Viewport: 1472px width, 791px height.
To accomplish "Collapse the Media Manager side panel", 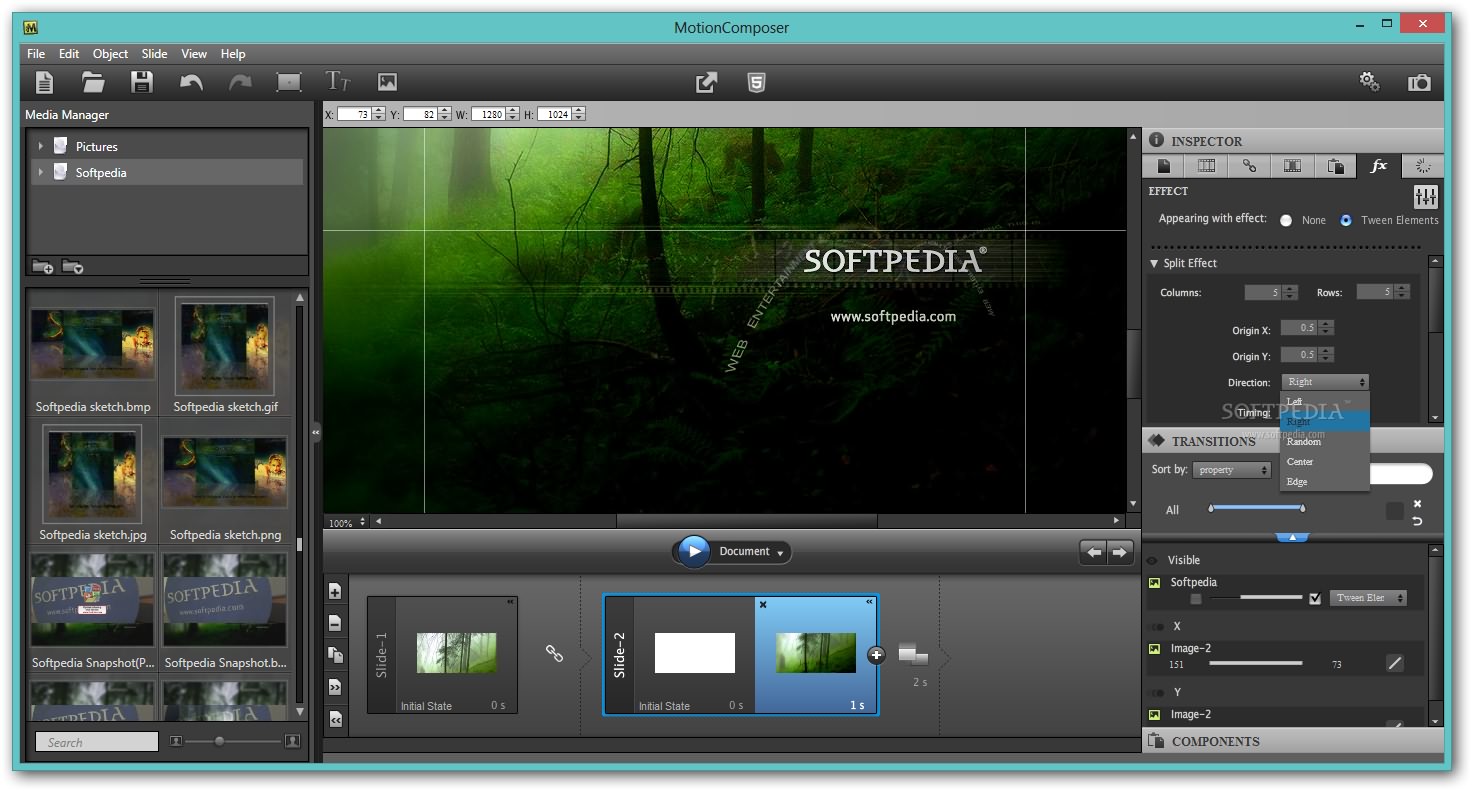I will [x=316, y=432].
